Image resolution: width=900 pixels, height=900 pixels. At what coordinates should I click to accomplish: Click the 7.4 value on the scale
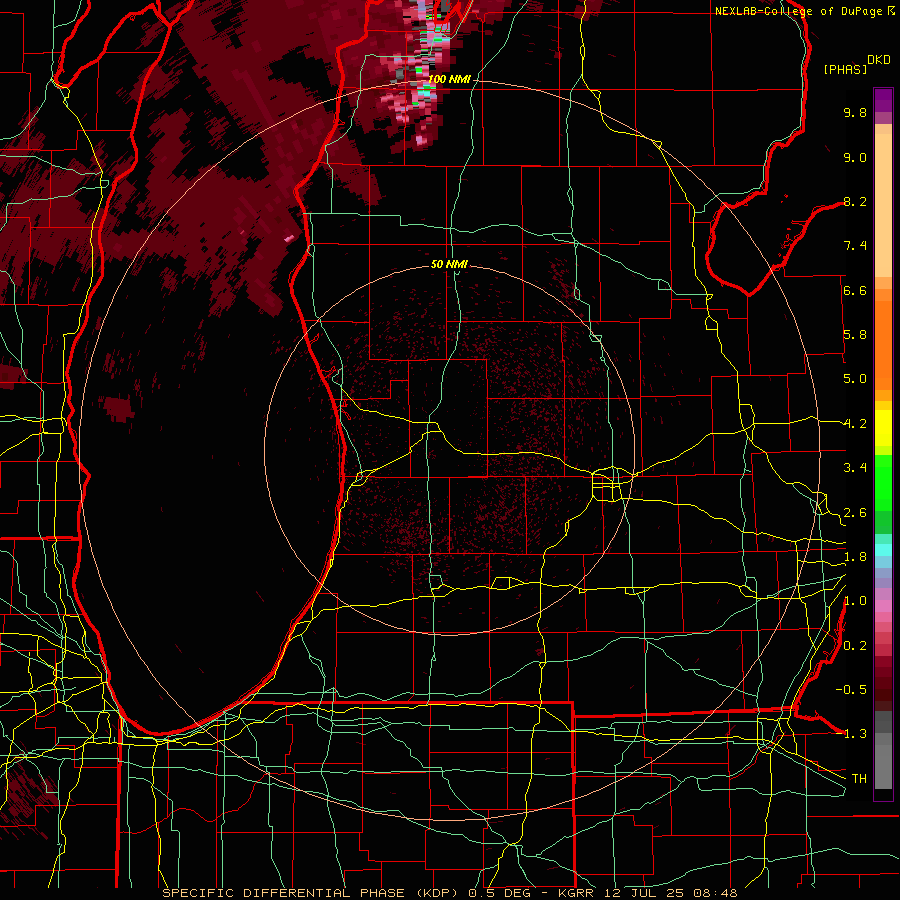tap(855, 246)
